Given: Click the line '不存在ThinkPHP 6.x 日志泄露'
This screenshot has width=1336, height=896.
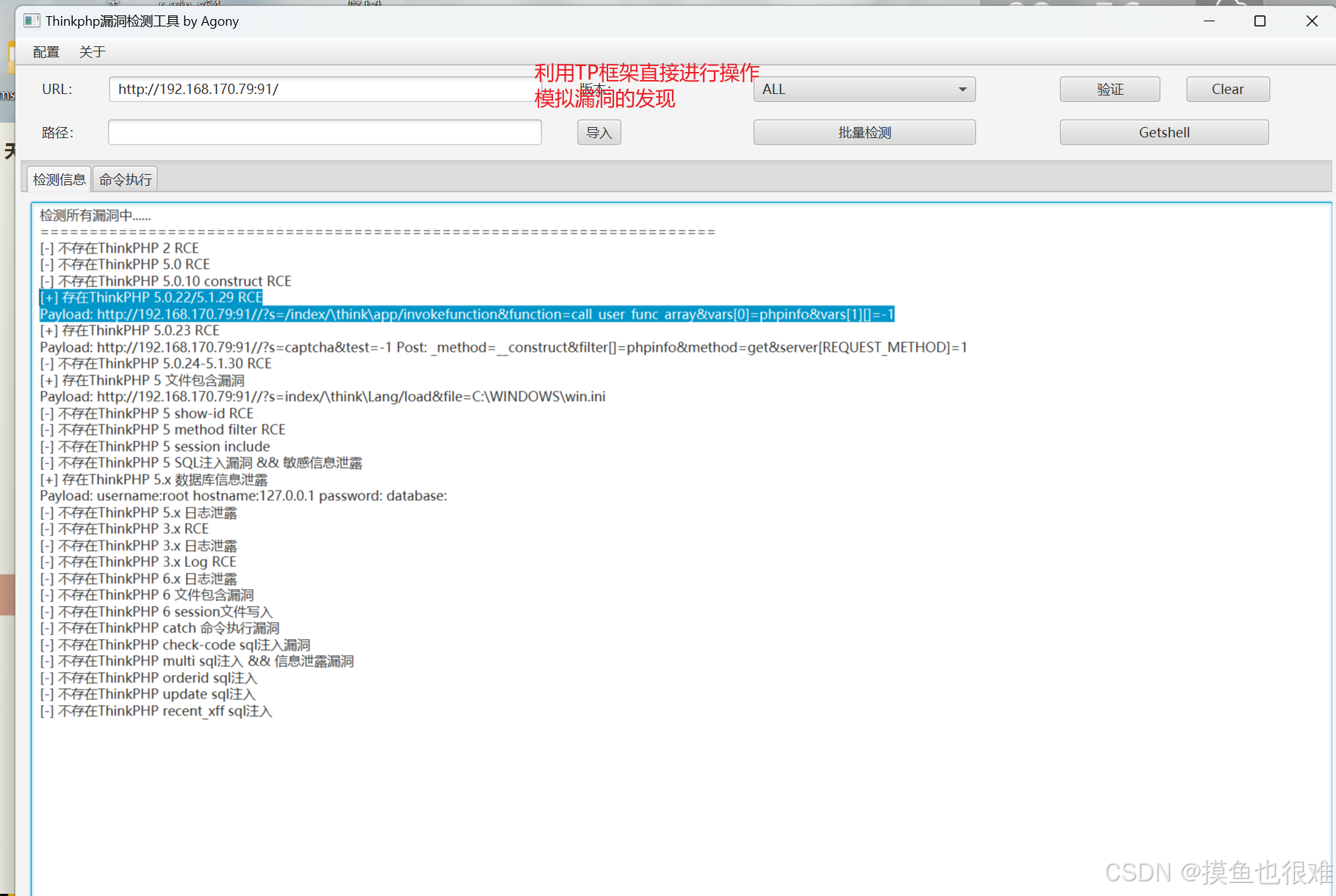Looking at the screenshot, I should pyautogui.click(x=139, y=579).
